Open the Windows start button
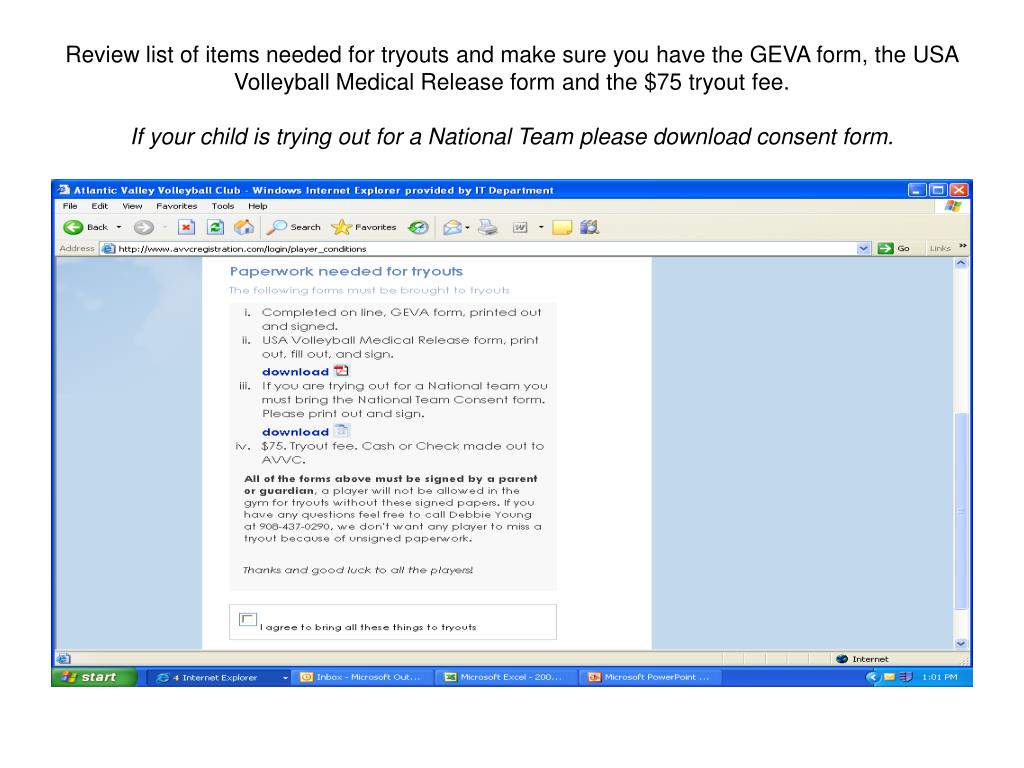 click(x=95, y=677)
